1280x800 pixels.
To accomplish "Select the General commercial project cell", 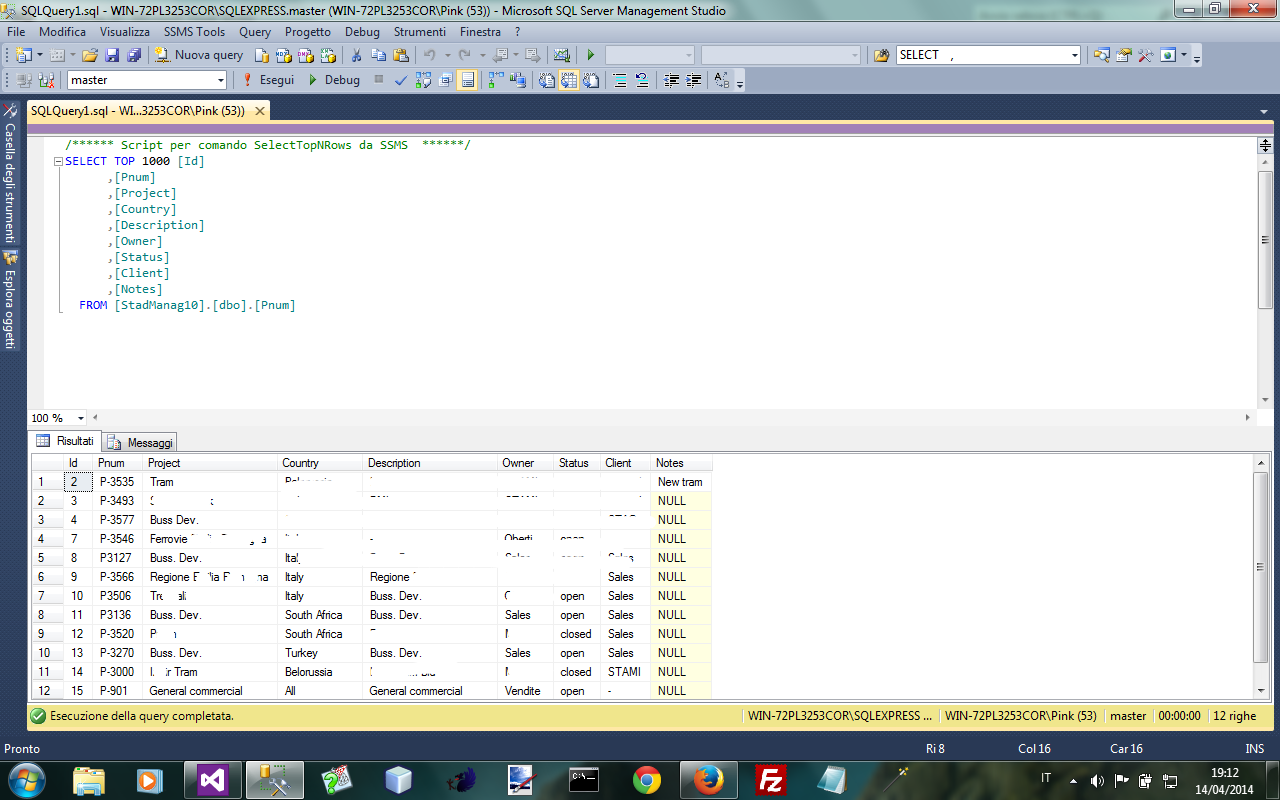I will click(x=212, y=691).
